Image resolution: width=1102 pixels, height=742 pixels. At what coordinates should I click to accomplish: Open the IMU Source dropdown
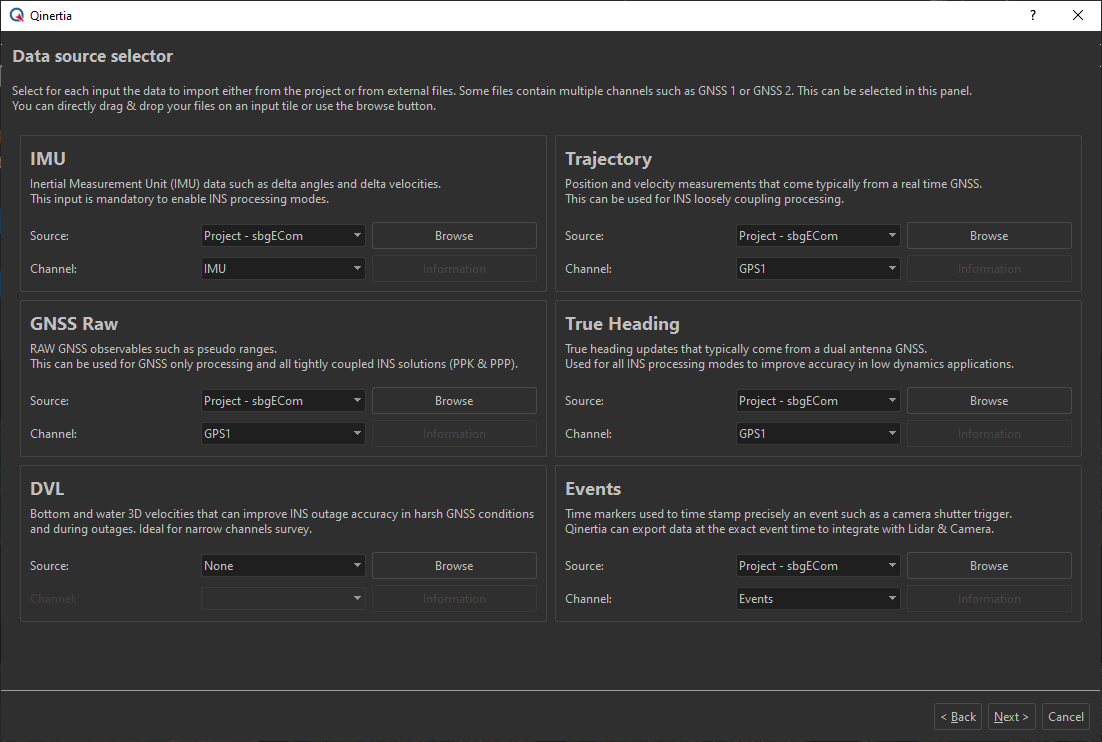283,236
